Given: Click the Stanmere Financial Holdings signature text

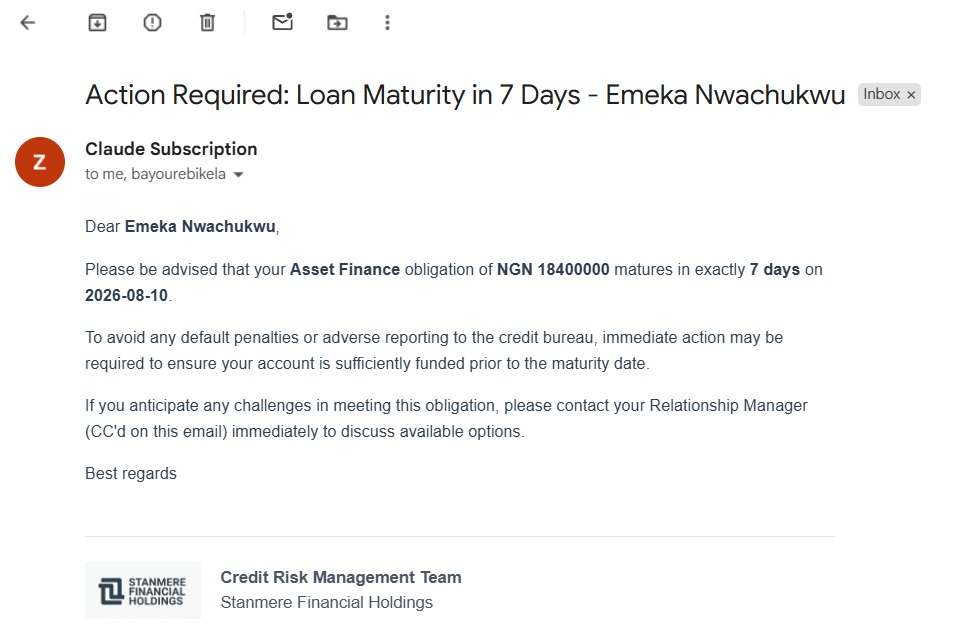Looking at the screenshot, I should point(327,603).
